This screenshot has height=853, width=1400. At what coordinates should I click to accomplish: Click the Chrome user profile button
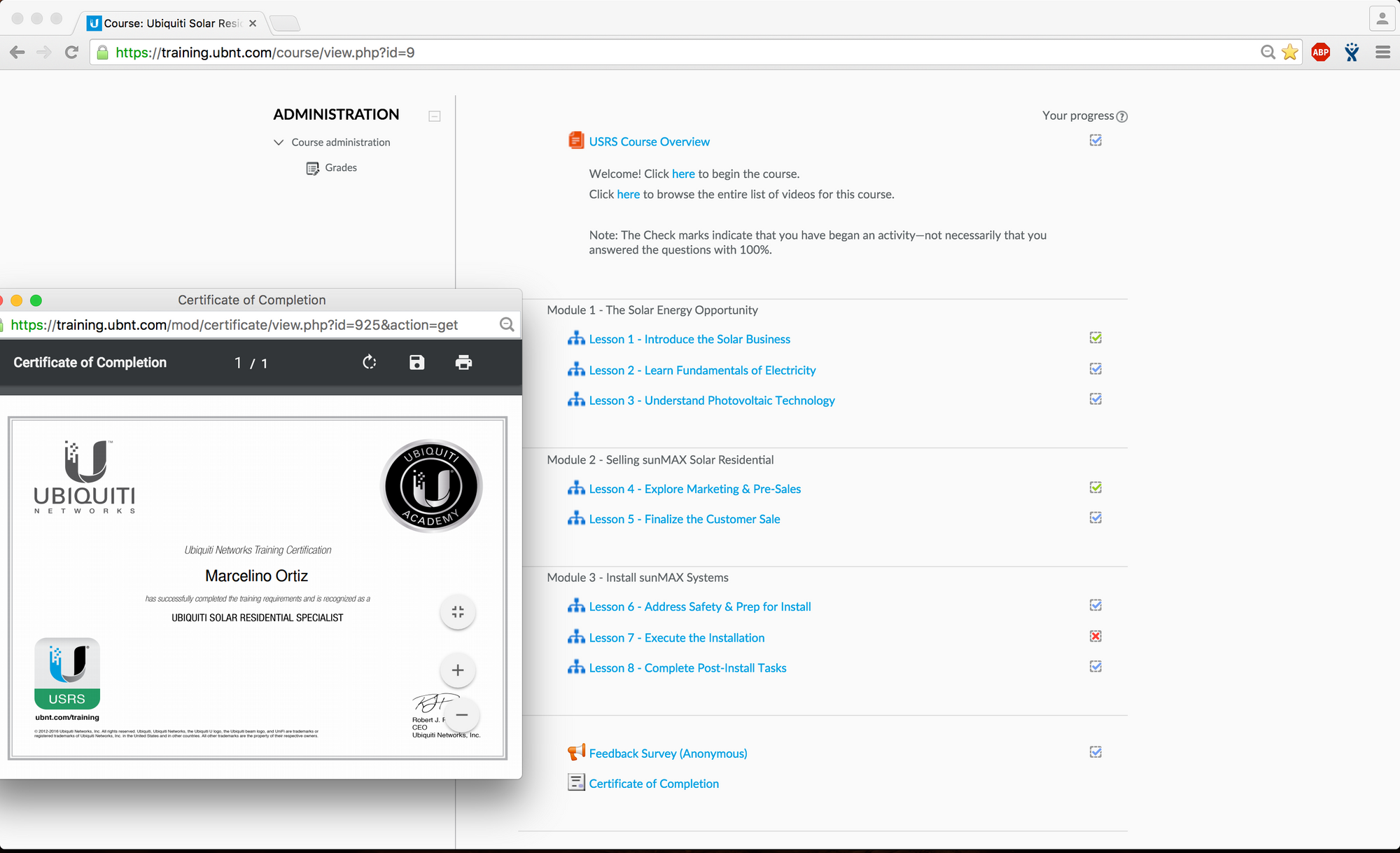point(1382,19)
